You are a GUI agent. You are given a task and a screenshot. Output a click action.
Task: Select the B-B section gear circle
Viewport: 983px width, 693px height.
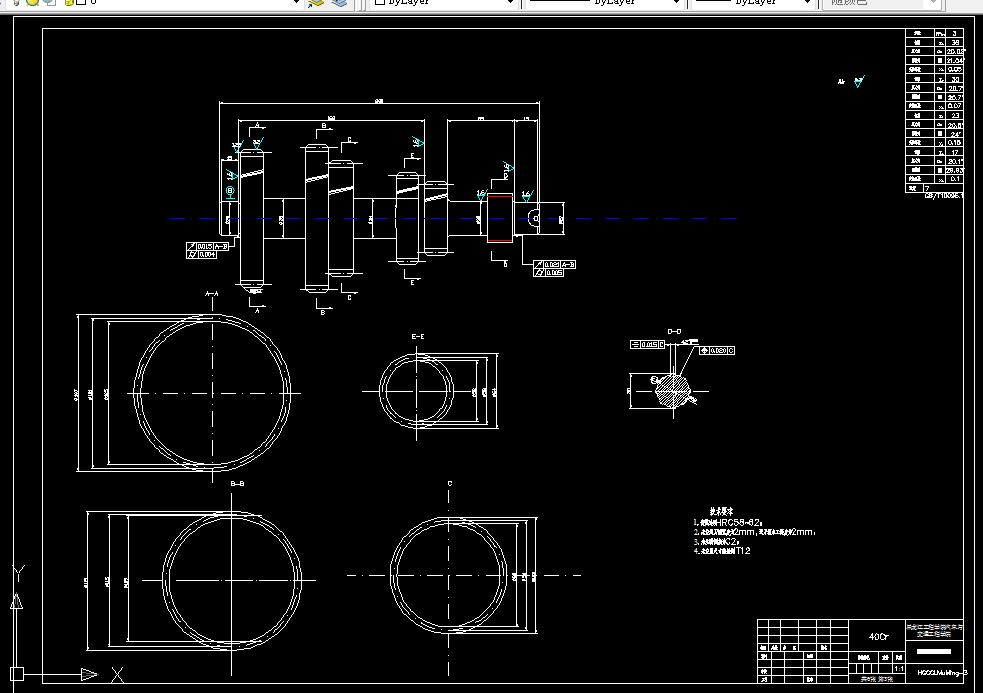(231, 580)
